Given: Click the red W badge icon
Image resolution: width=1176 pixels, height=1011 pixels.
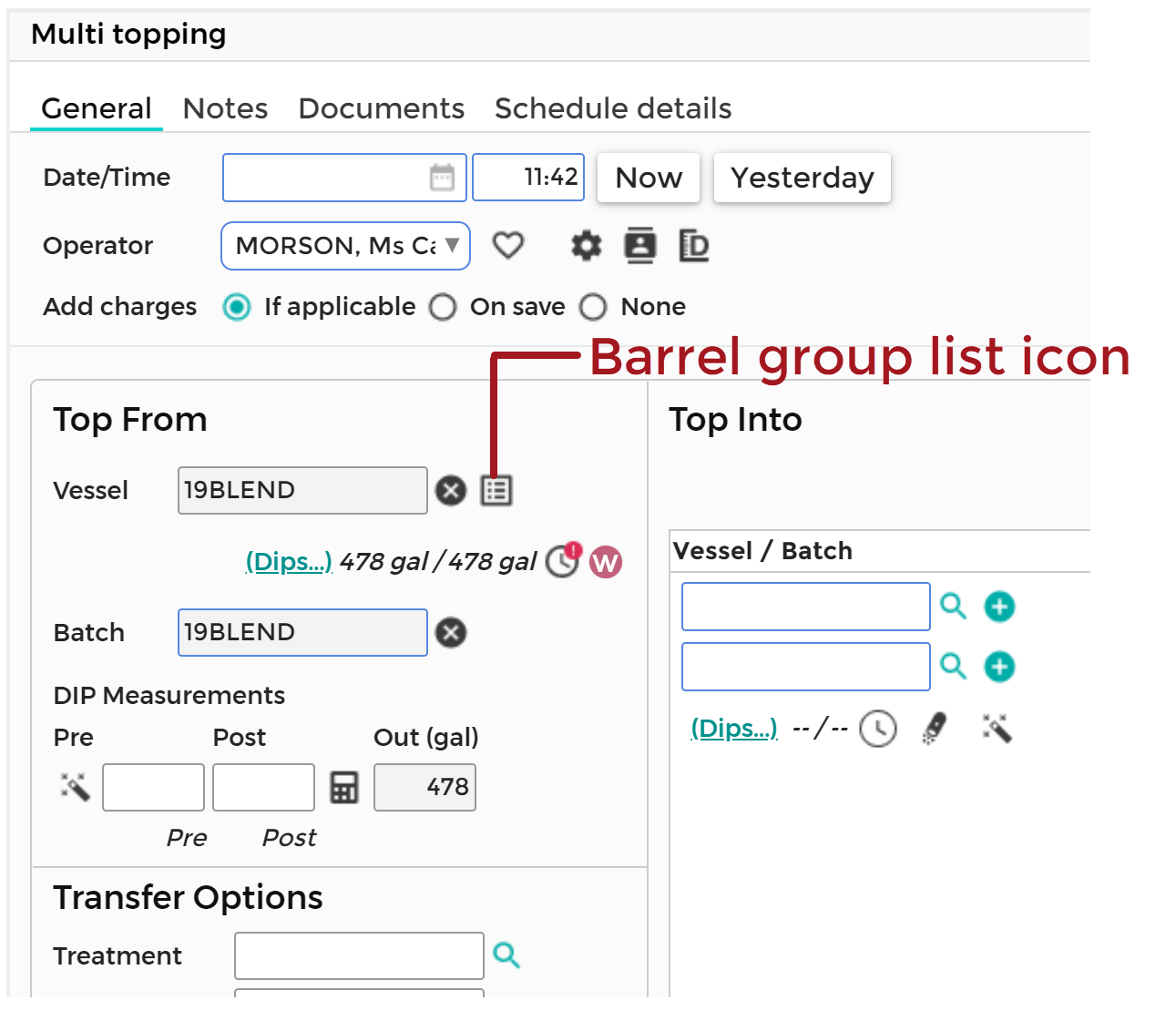Looking at the screenshot, I should (x=606, y=562).
